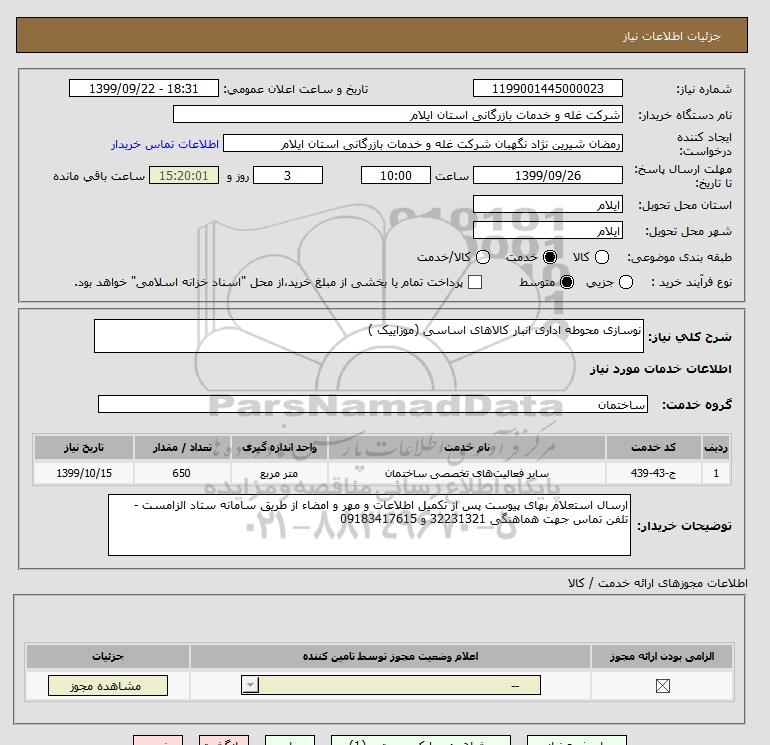Click the اعلام وضعیت مجوز توسط تامین کننده header
This screenshot has width=770, height=745.
pos(390,656)
